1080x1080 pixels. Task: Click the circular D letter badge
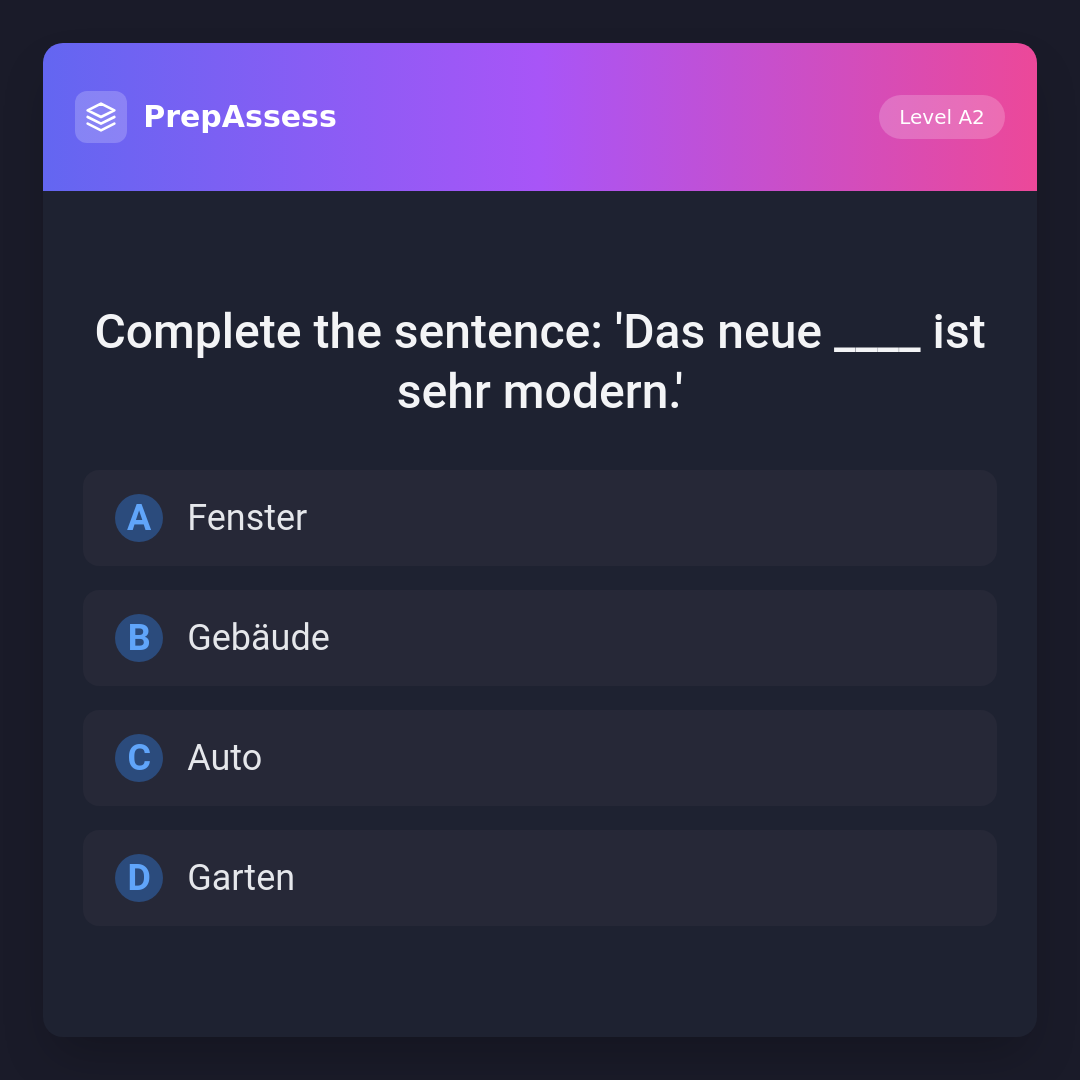(x=139, y=878)
